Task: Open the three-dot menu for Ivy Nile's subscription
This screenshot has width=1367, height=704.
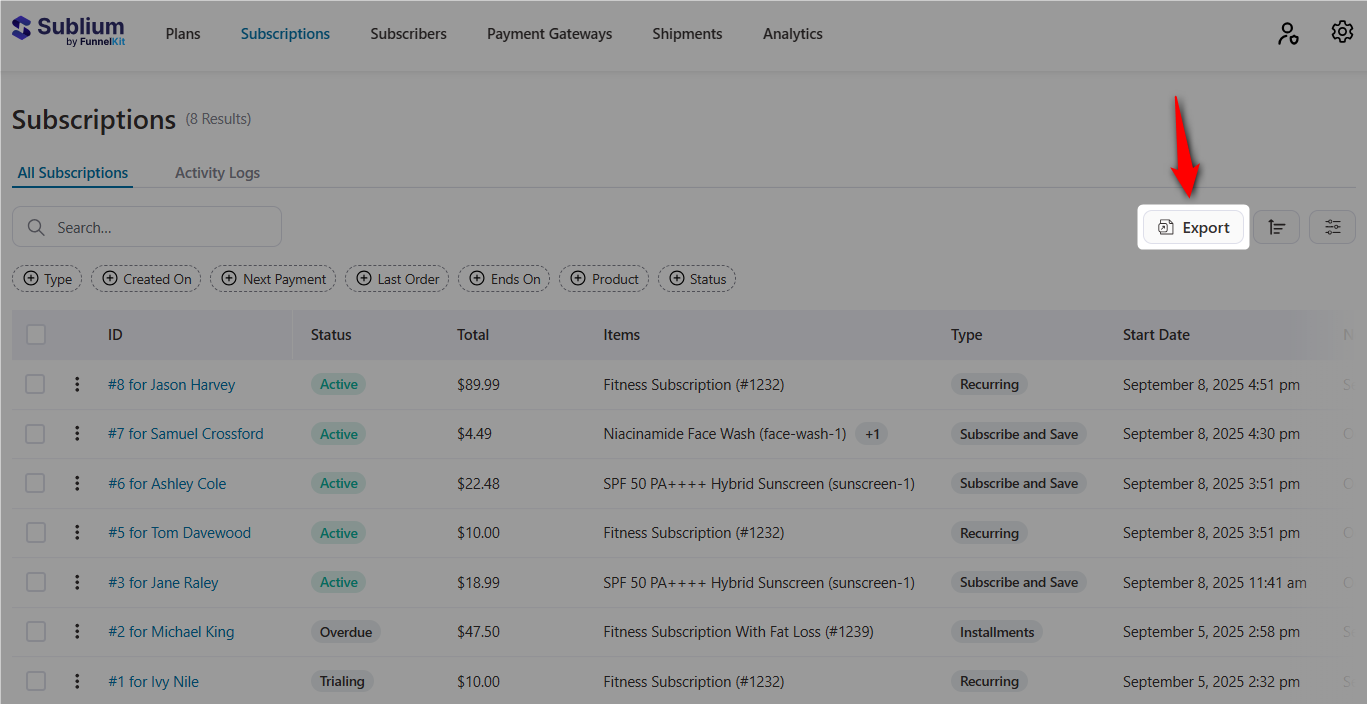Action: pos(77,681)
